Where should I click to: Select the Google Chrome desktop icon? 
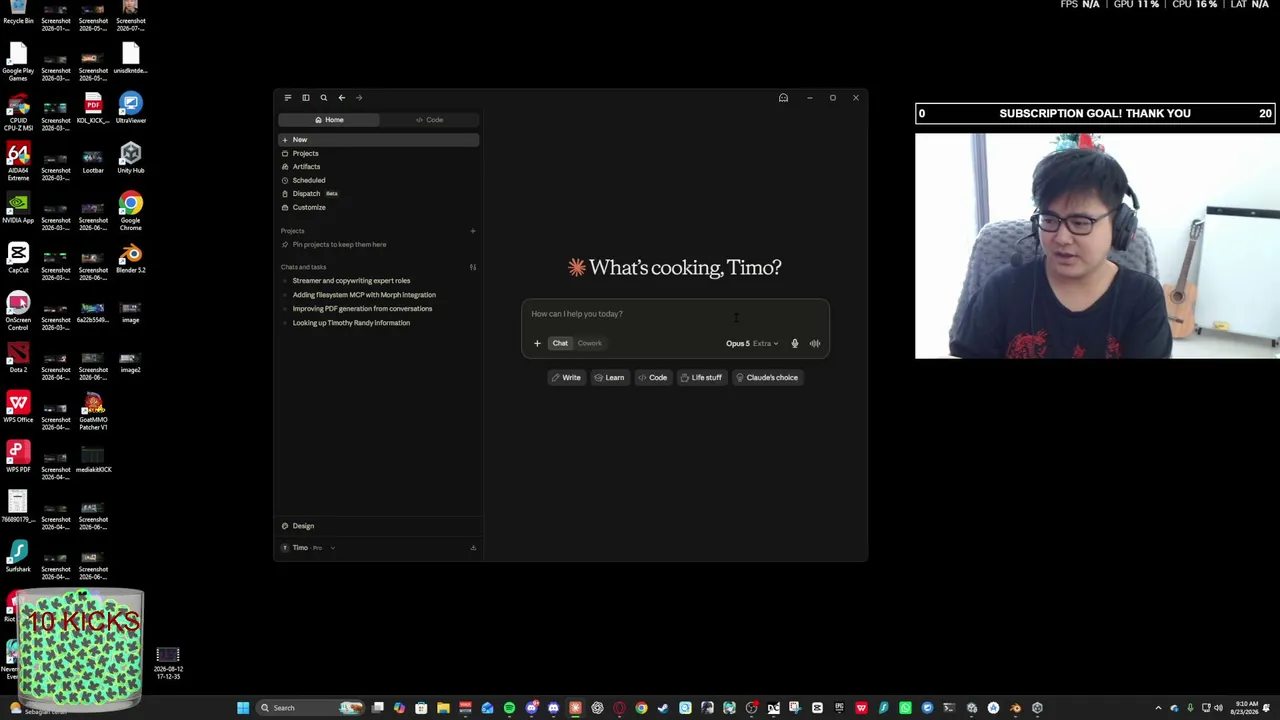point(130,212)
